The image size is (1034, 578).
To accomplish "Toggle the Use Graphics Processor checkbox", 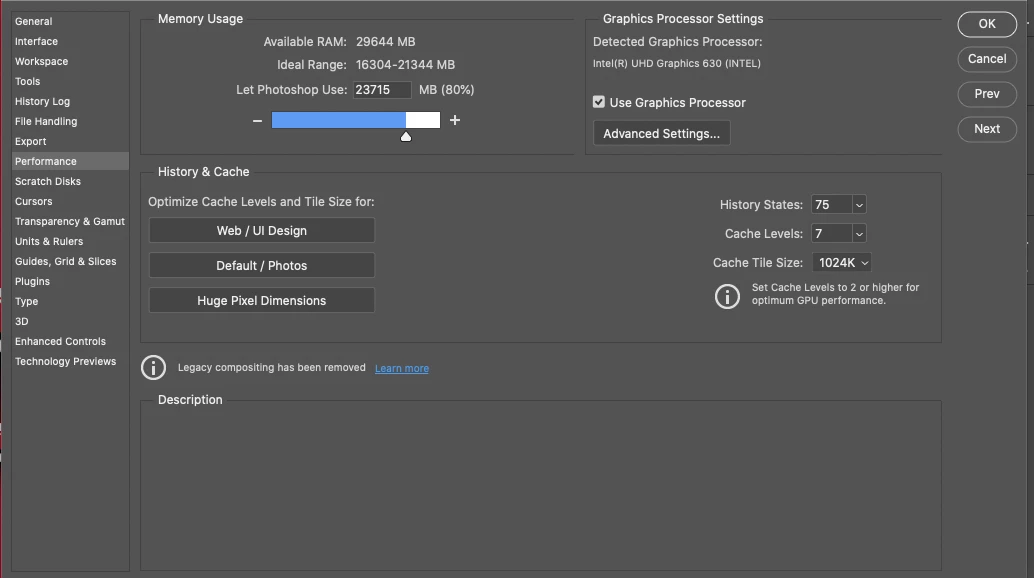I will [x=599, y=102].
